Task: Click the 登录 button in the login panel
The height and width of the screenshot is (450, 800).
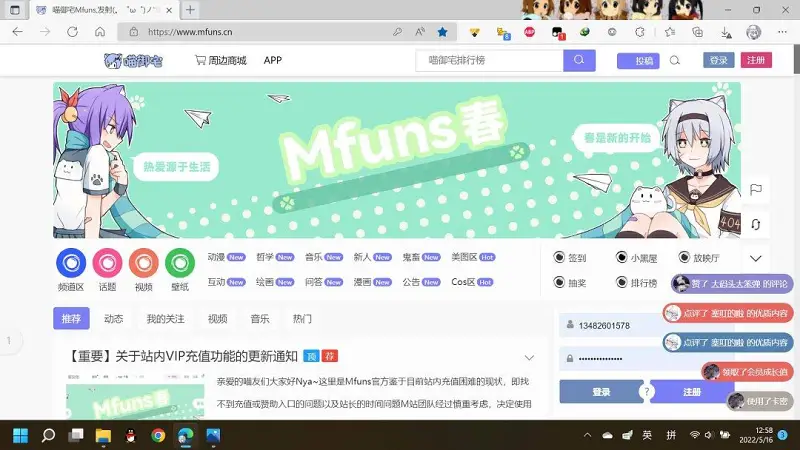Action: point(601,392)
